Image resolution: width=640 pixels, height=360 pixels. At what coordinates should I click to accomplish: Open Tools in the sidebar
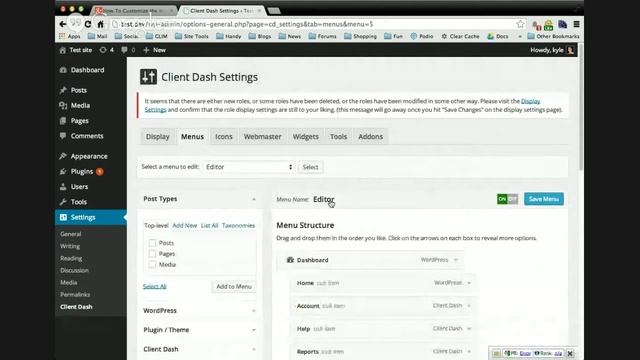[x=78, y=202]
